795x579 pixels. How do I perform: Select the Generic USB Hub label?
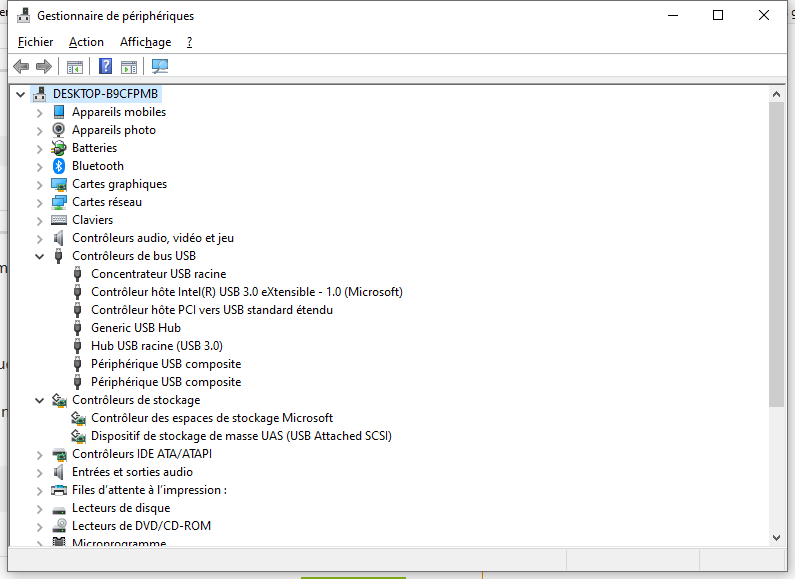136,328
